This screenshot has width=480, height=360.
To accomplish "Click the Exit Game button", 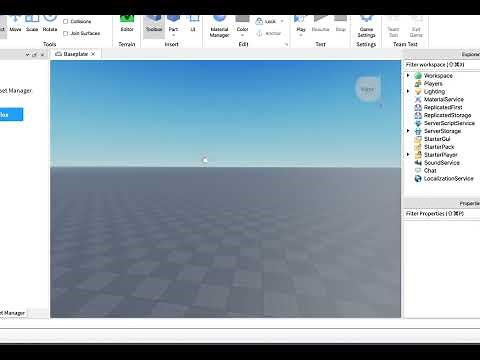I will point(416,26).
